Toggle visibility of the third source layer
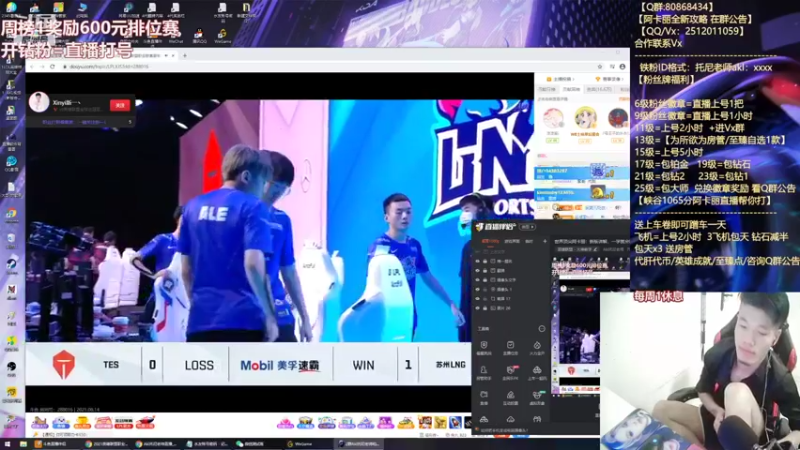 (x=478, y=280)
